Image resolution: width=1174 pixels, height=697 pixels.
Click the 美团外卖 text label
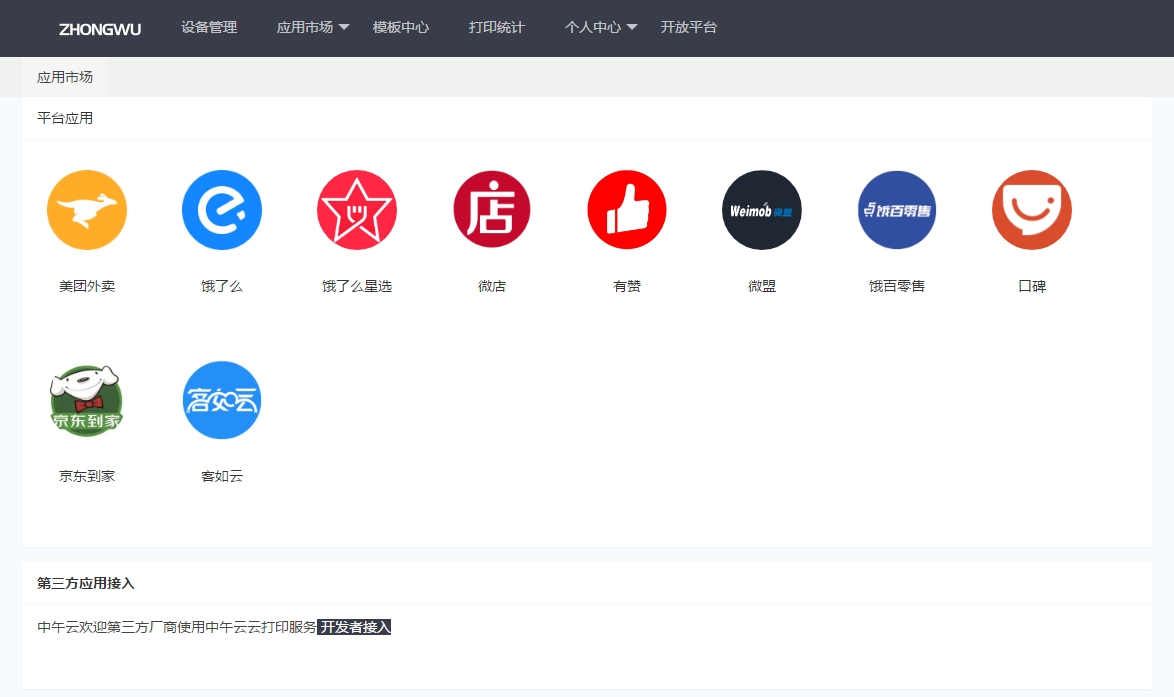point(87,286)
